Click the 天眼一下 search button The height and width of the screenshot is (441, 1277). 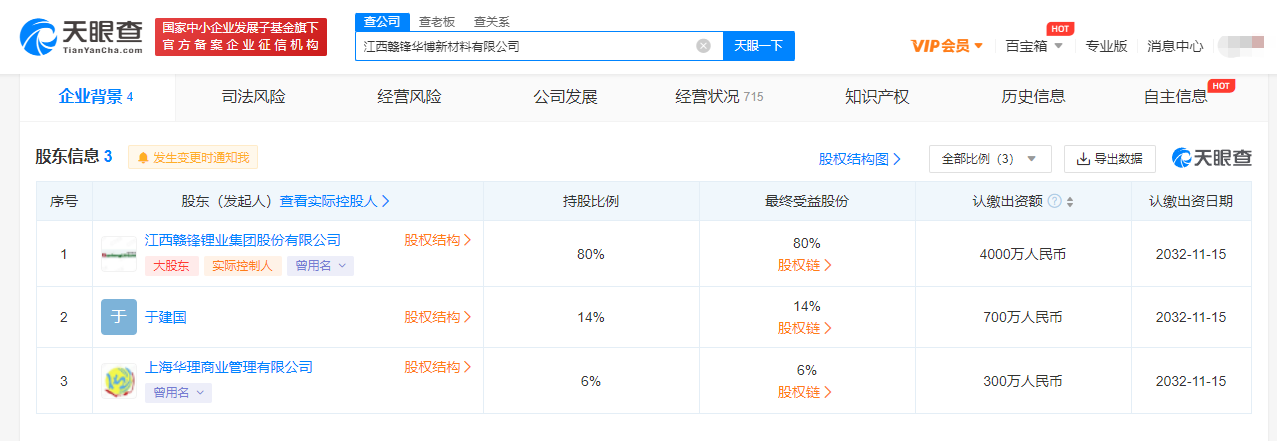click(758, 46)
